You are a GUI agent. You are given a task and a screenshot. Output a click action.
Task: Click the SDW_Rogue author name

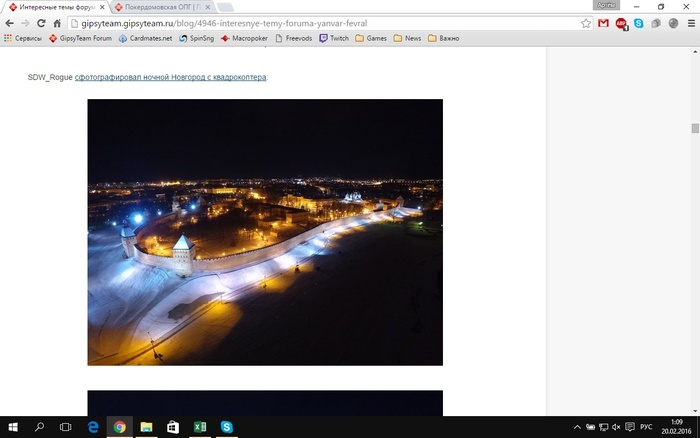50,77
